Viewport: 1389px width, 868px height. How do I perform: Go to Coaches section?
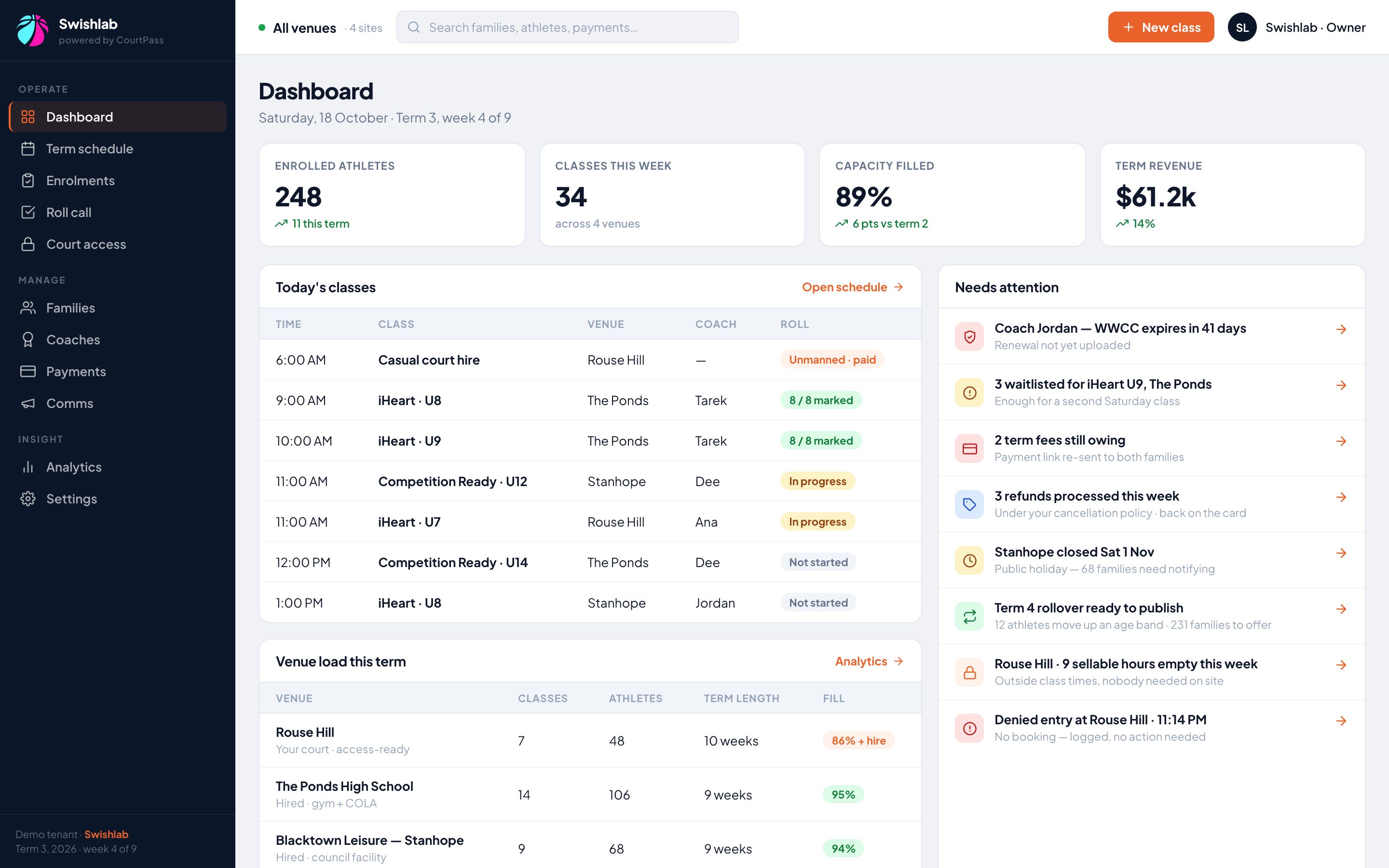118,340
